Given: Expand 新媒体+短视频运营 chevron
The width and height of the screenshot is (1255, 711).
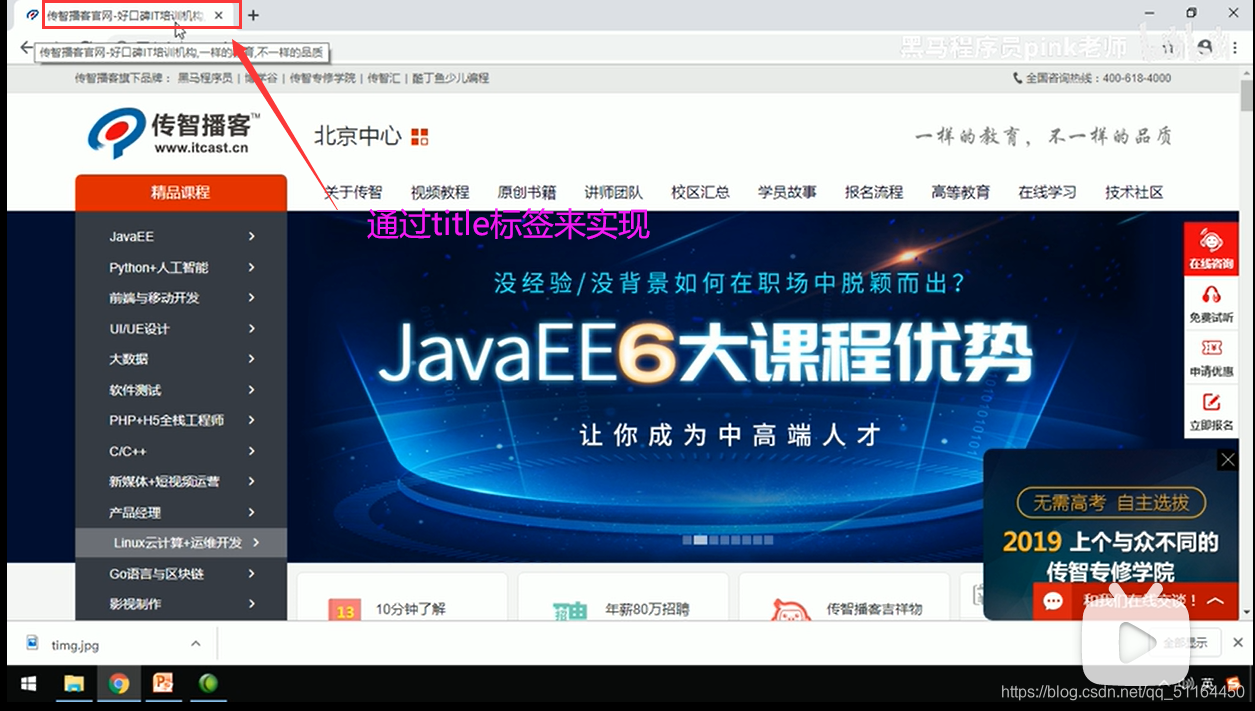Looking at the screenshot, I should click(x=252, y=481).
